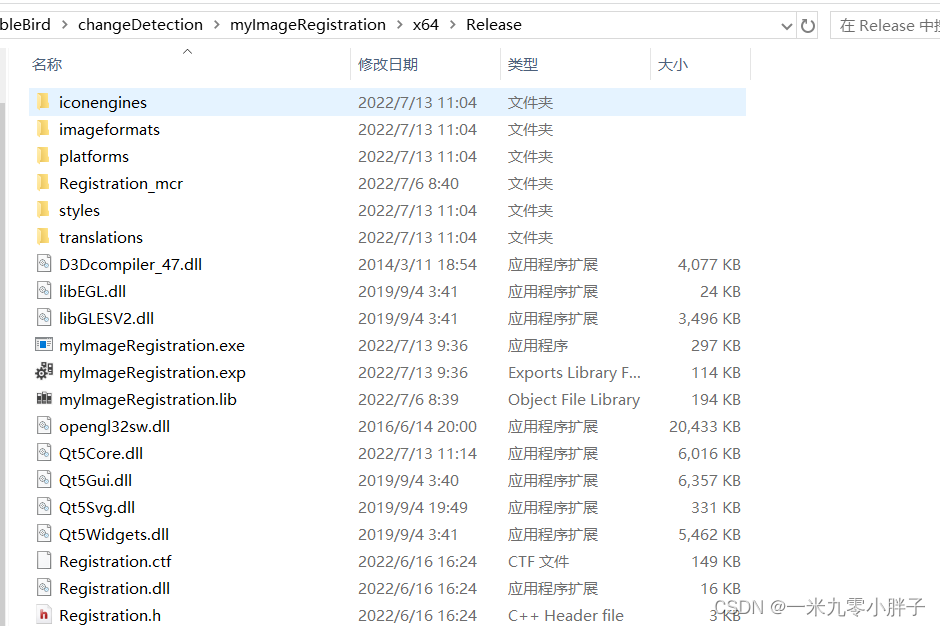
Task: Select the iconengines folder name
Action: (x=103, y=103)
